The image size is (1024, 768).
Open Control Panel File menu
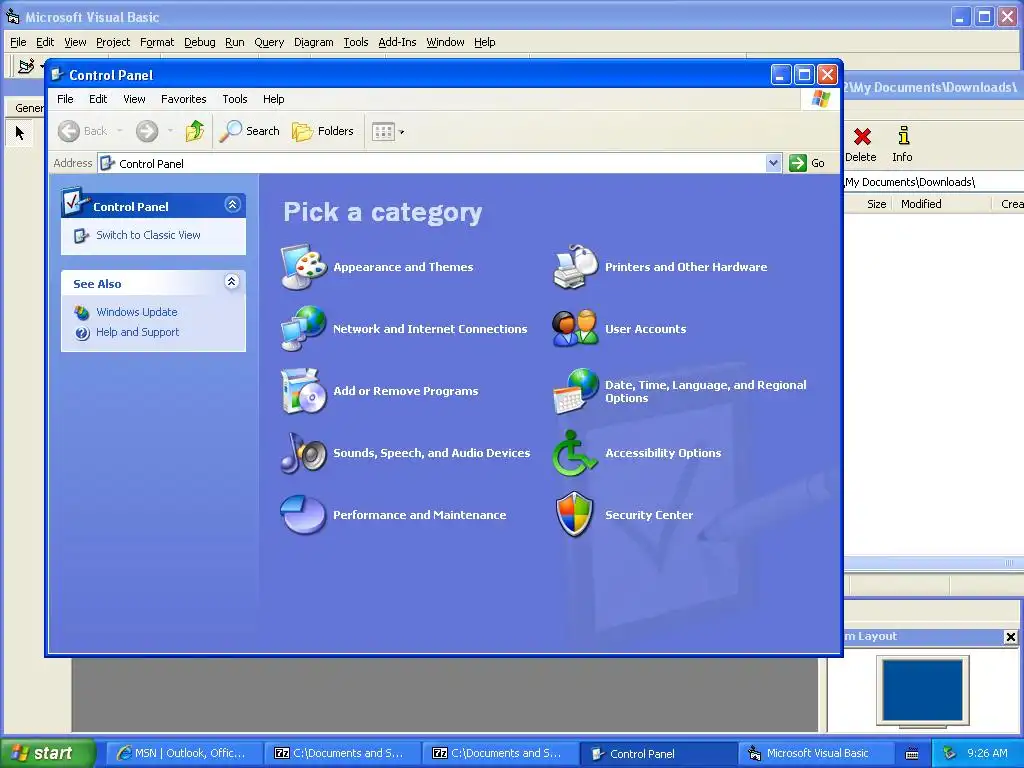coord(65,99)
